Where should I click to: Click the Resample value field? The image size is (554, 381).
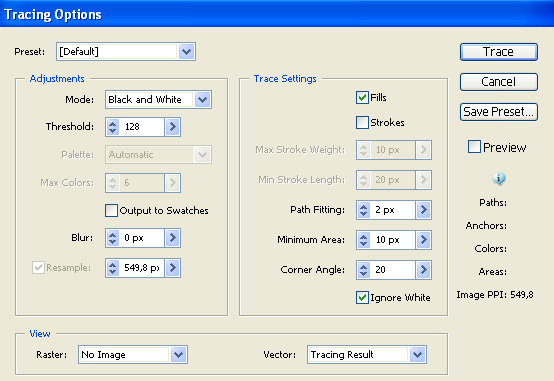142,268
